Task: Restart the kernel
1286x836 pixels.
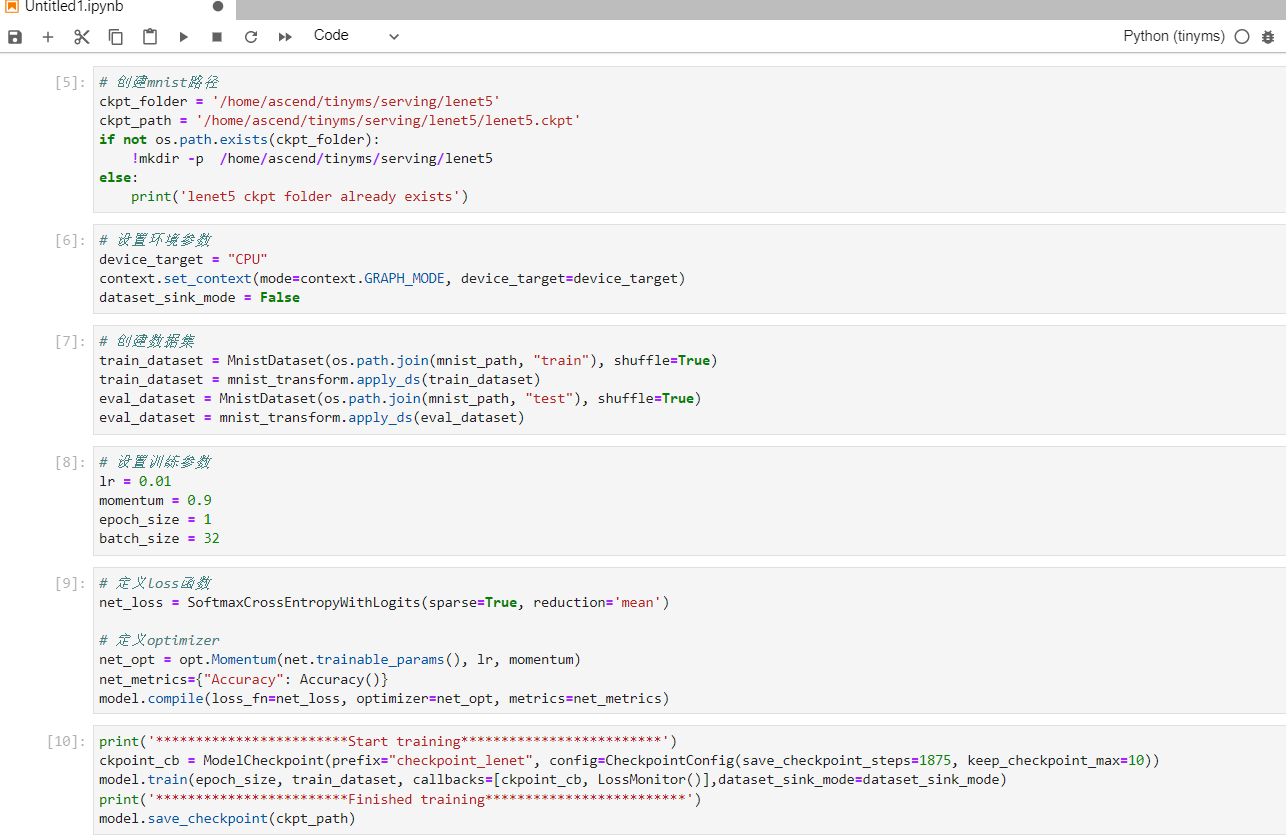Action: [251, 37]
